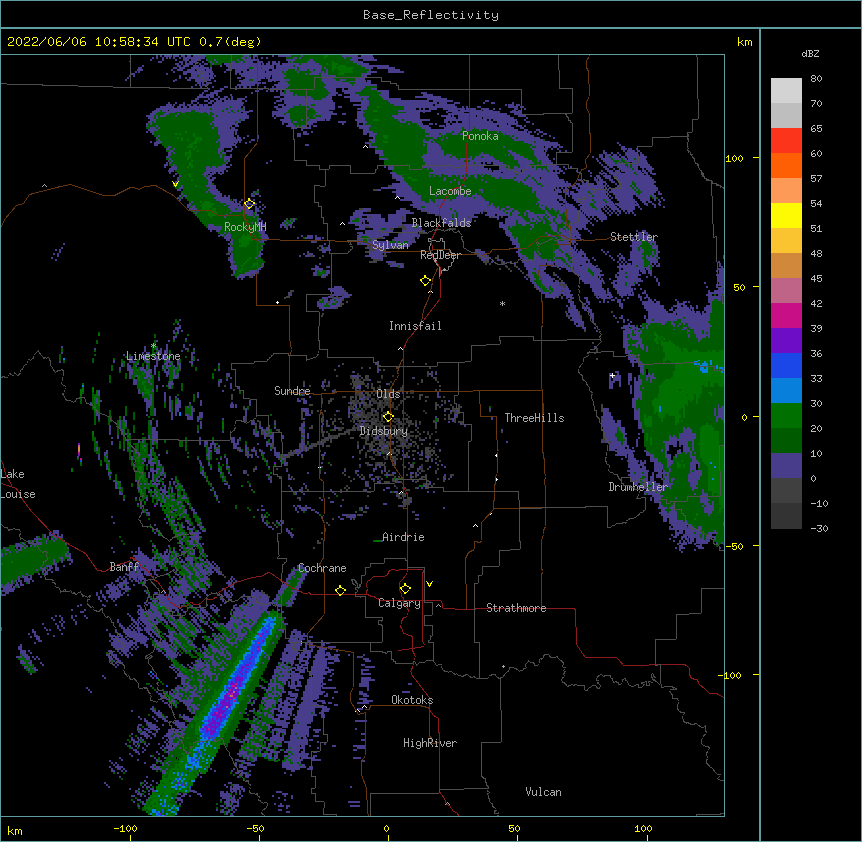Click the Base_Reflectivity title text
Screen dimensions: 862x842
430,15
